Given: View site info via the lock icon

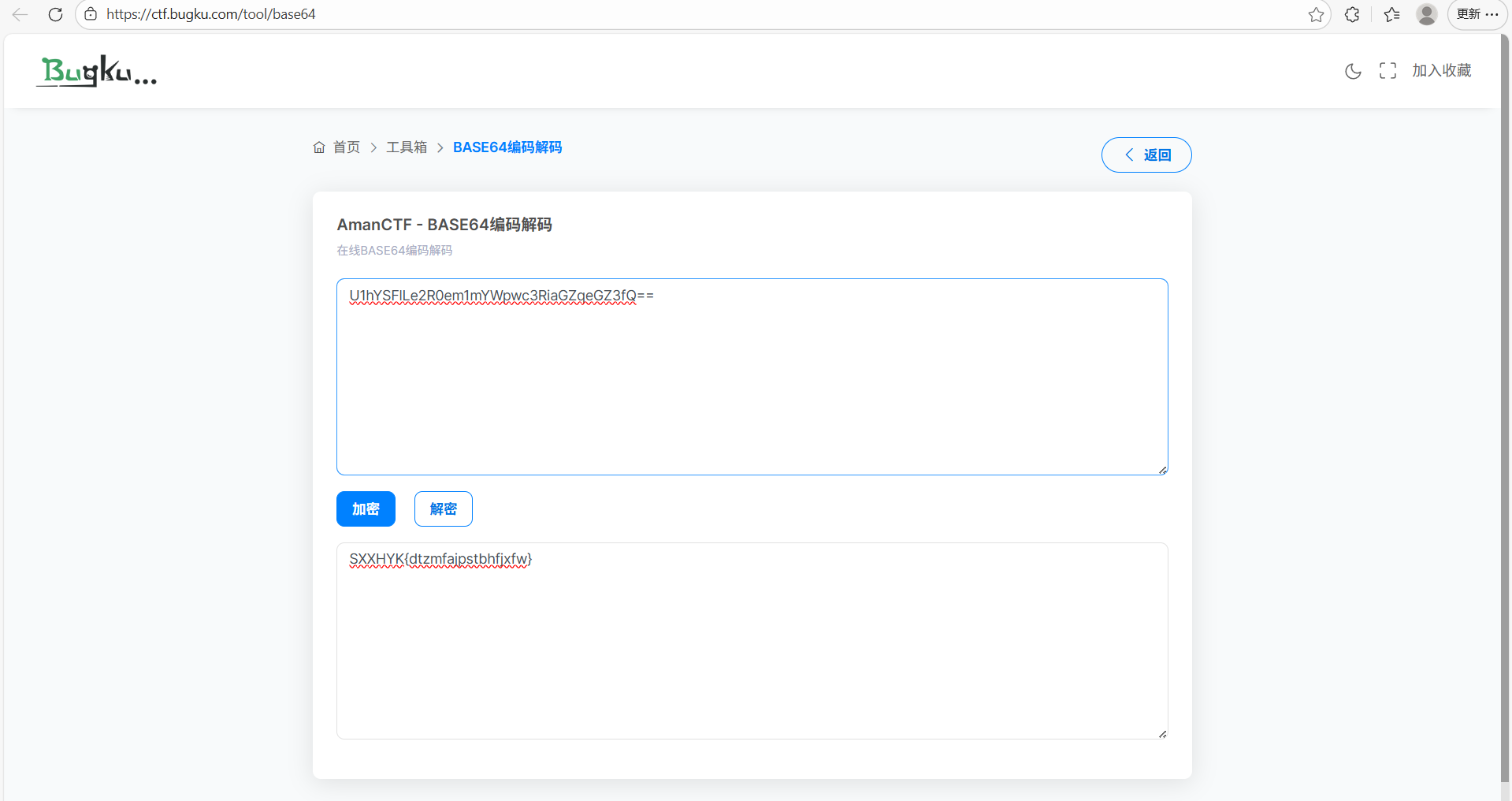Looking at the screenshot, I should click(x=91, y=14).
